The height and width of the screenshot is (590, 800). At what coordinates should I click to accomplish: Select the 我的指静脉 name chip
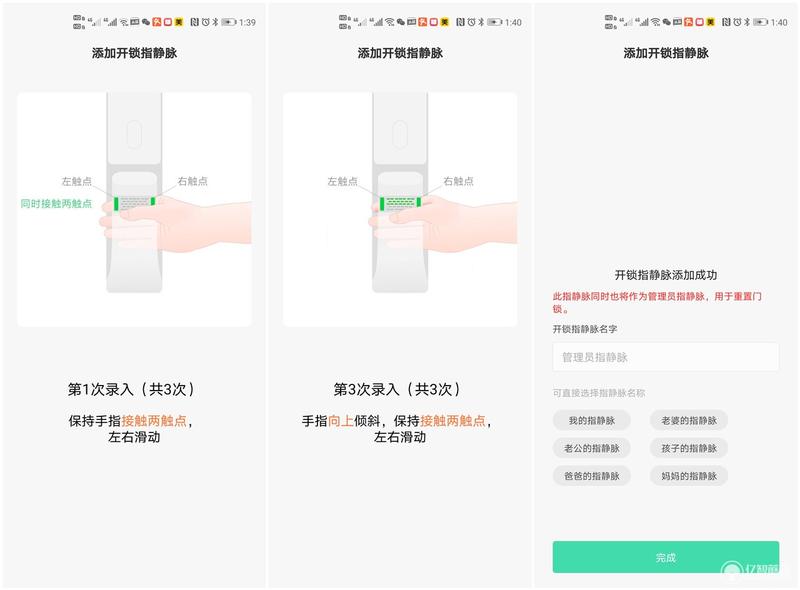pyautogui.click(x=591, y=421)
